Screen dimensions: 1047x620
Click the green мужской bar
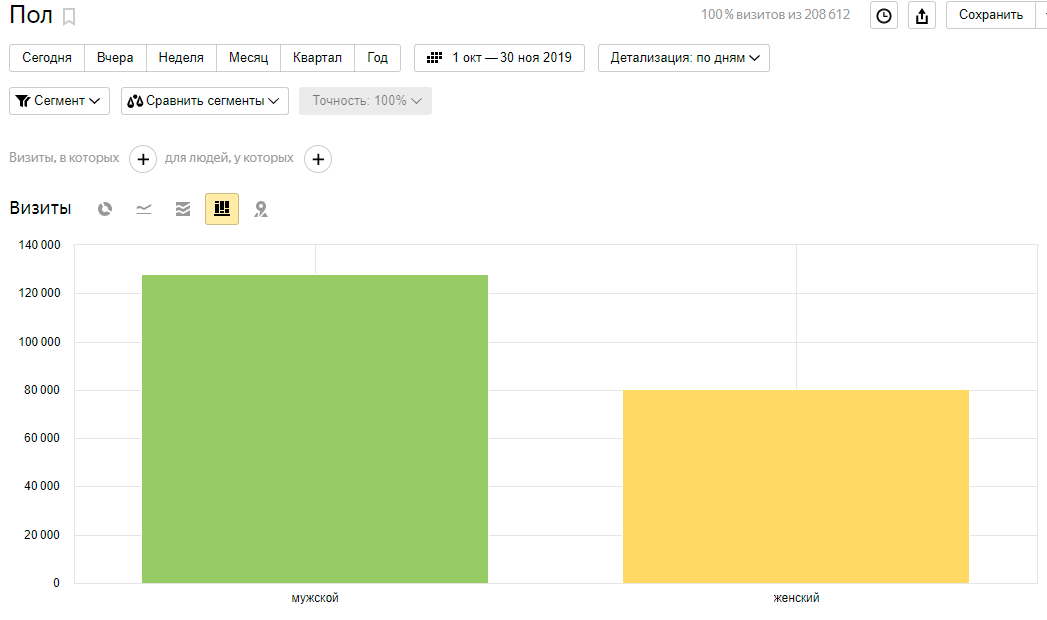tap(314, 428)
